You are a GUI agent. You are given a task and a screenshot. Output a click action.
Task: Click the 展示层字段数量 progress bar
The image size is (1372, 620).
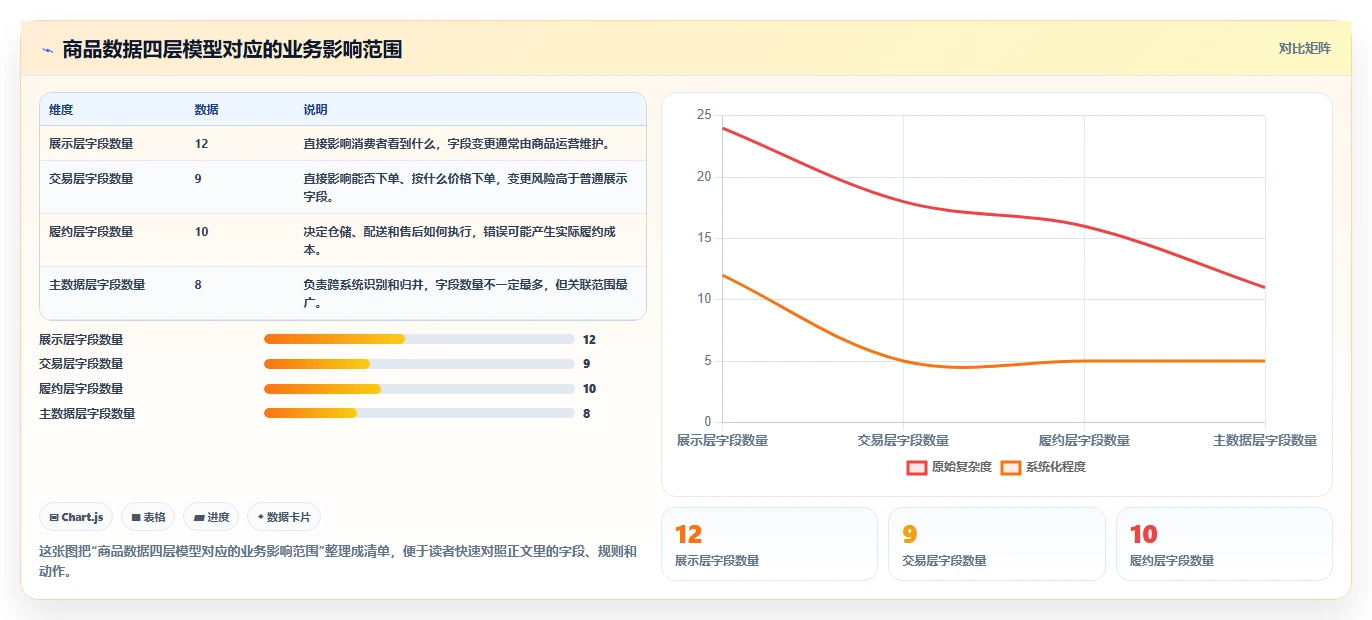(x=419, y=339)
